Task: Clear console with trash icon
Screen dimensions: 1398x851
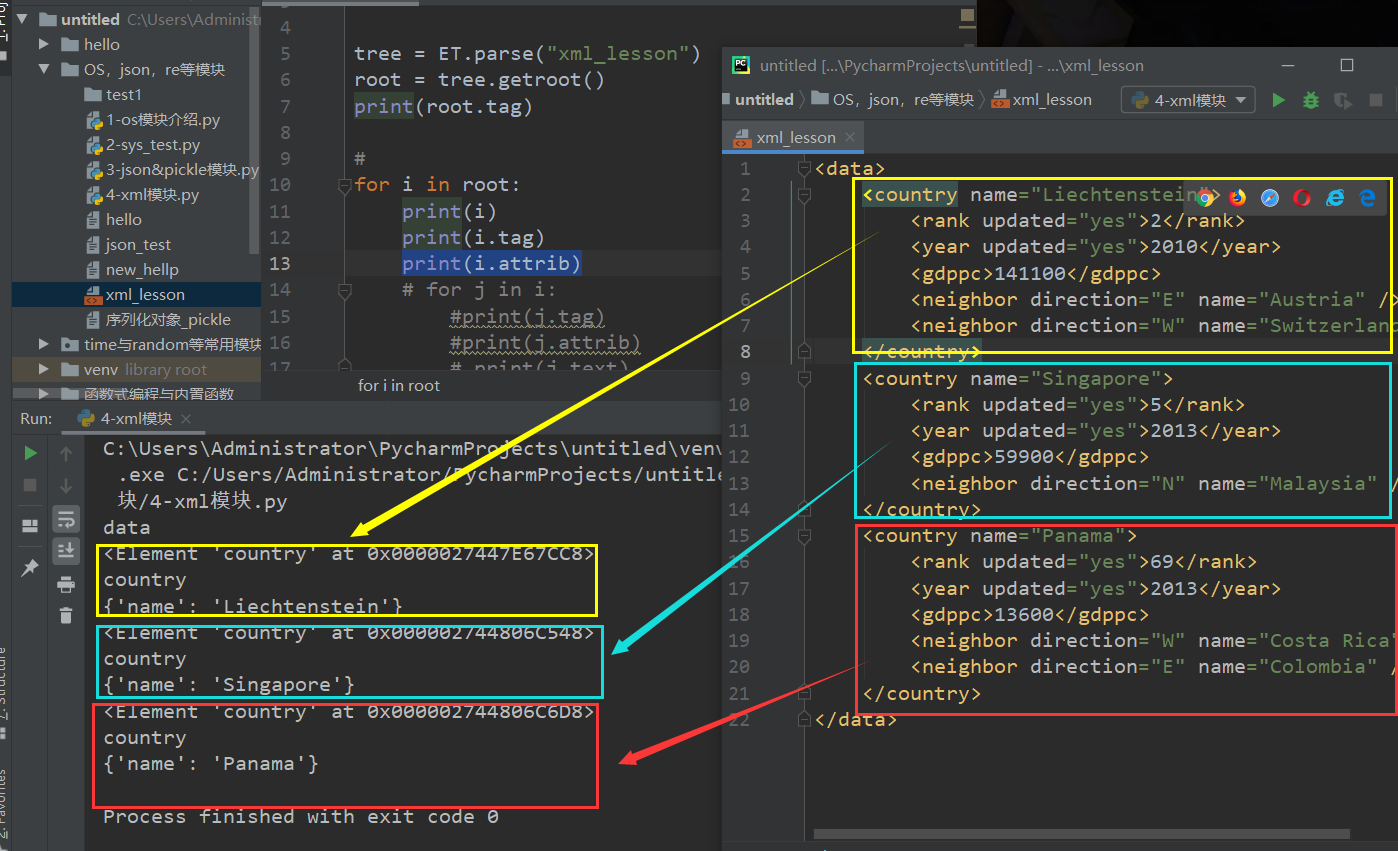Action: tap(66, 615)
